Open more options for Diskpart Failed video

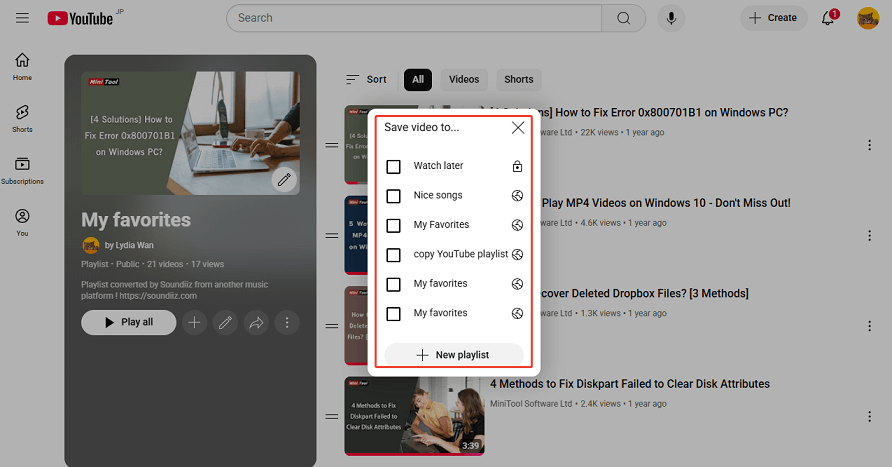tap(869, 416)
